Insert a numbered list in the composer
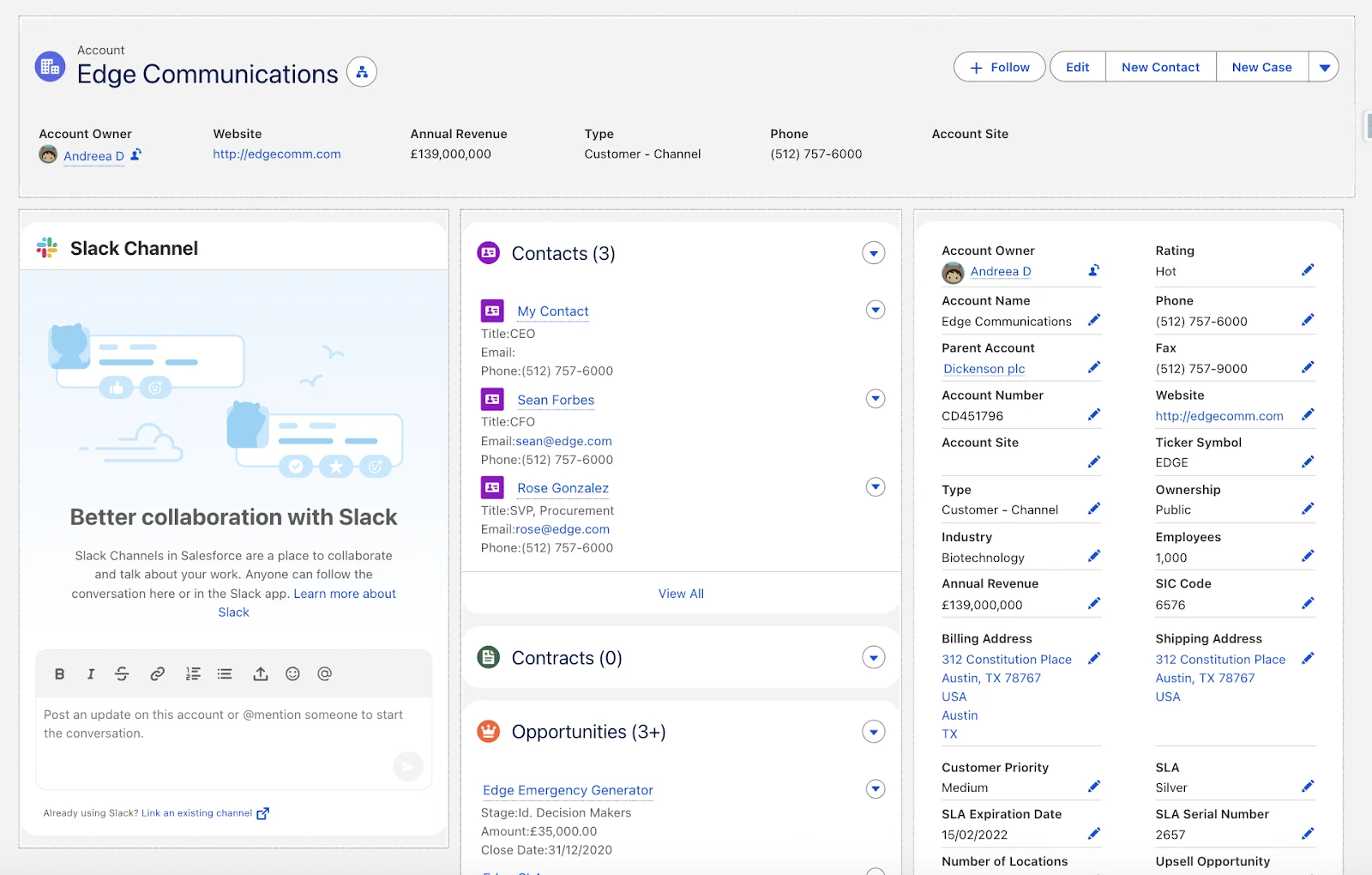 [x=193, y=674]
